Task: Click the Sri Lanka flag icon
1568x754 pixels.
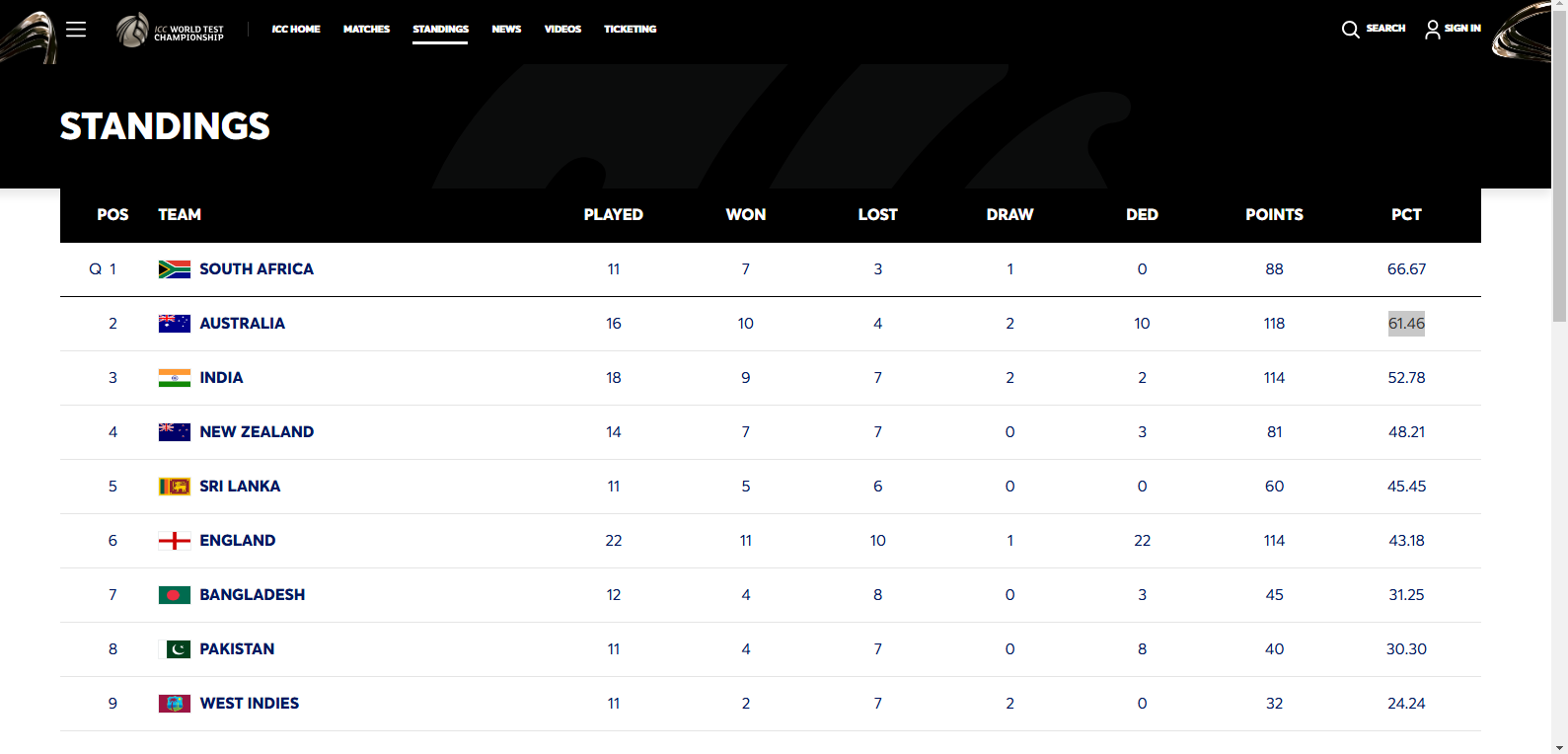Action: point(175,487)
